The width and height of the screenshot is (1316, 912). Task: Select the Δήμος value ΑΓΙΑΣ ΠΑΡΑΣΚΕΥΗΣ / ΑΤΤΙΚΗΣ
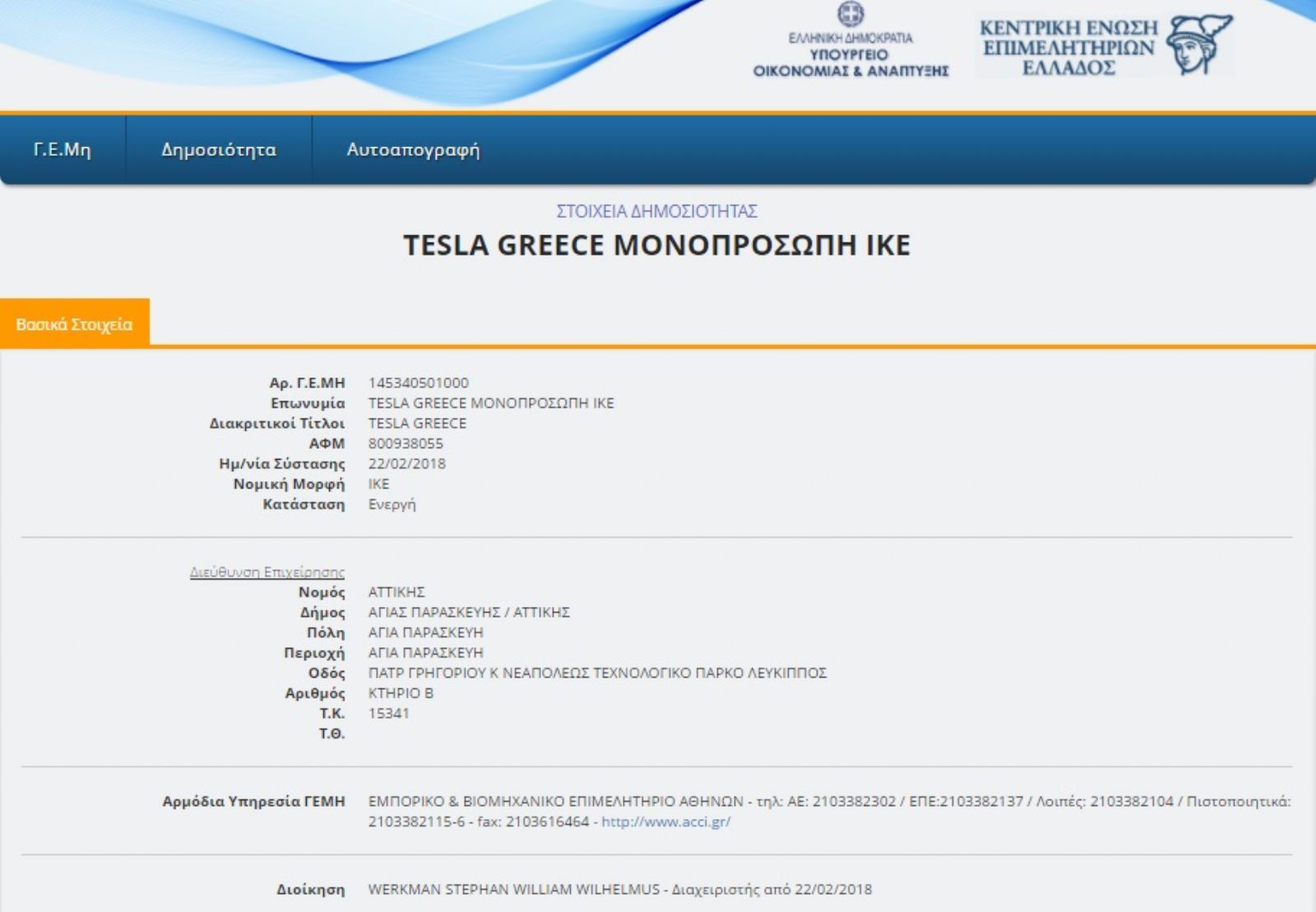(x=469, y=613)
